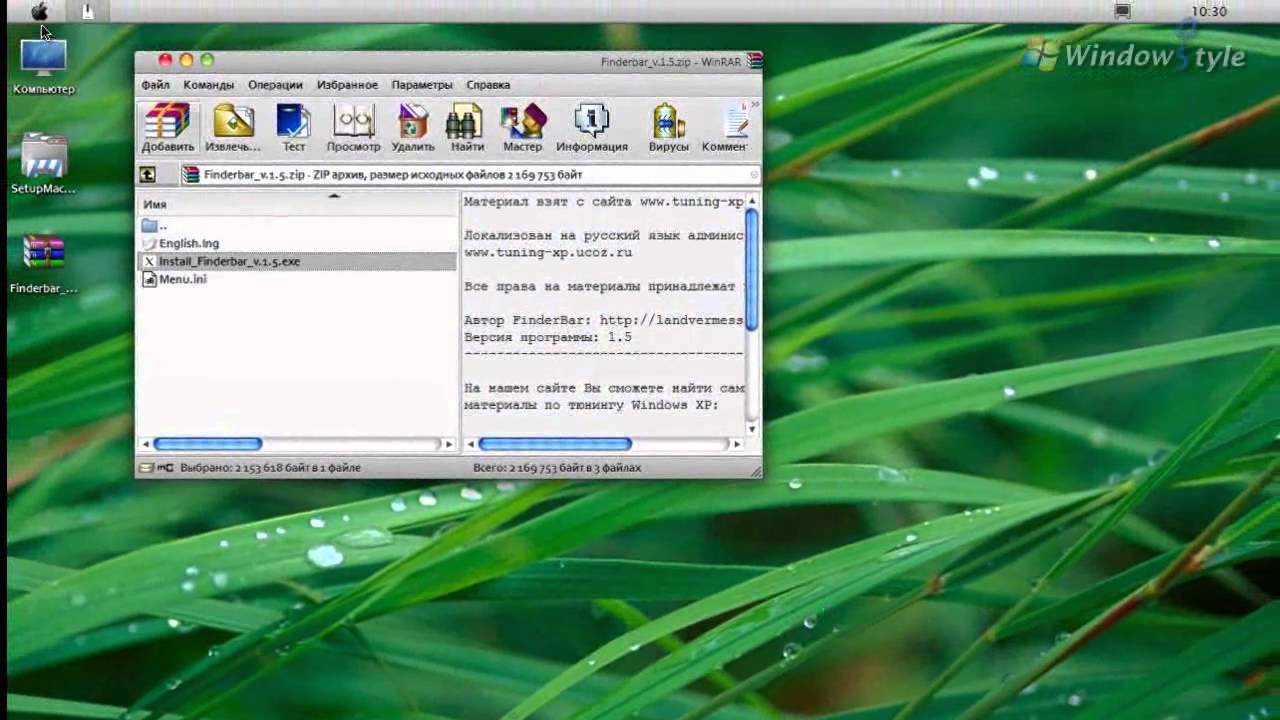Go up one folder level arrow
Image resolution: width=1280 pixels, height=720 pixels.
click(148, 174)
